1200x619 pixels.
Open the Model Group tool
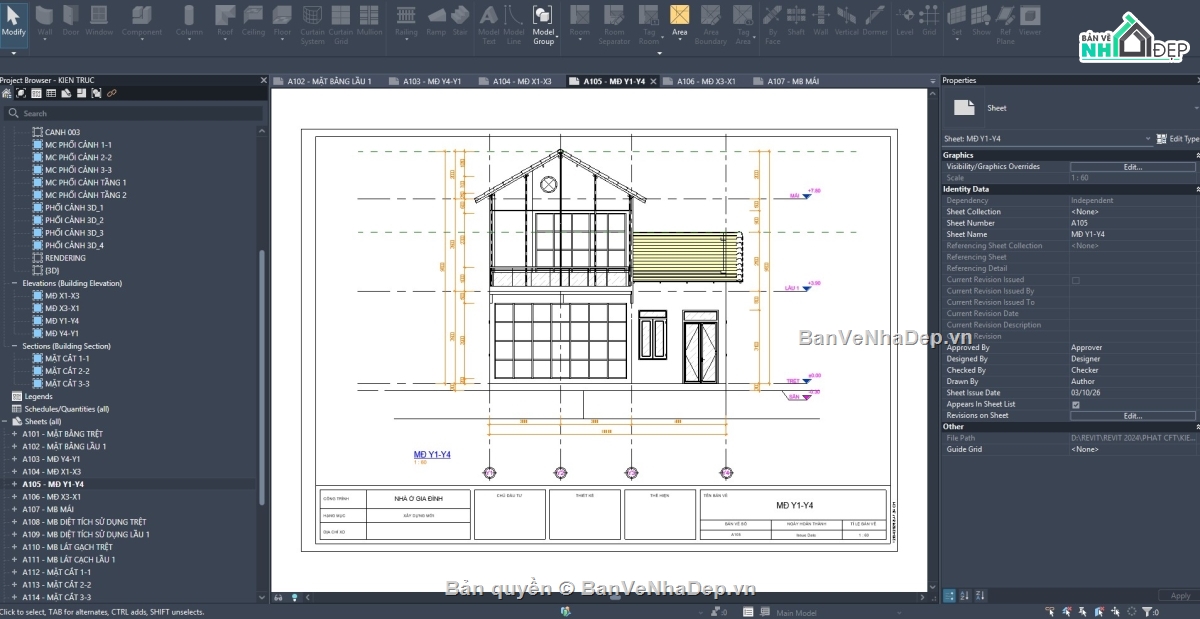[x=543, y=24]
